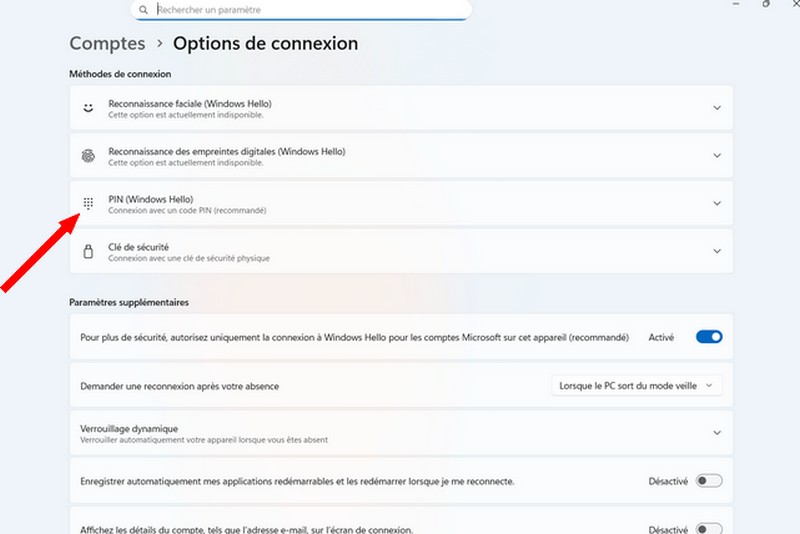
Task: Click in the Rechercher un paramètre field
Action: [300, 10]
